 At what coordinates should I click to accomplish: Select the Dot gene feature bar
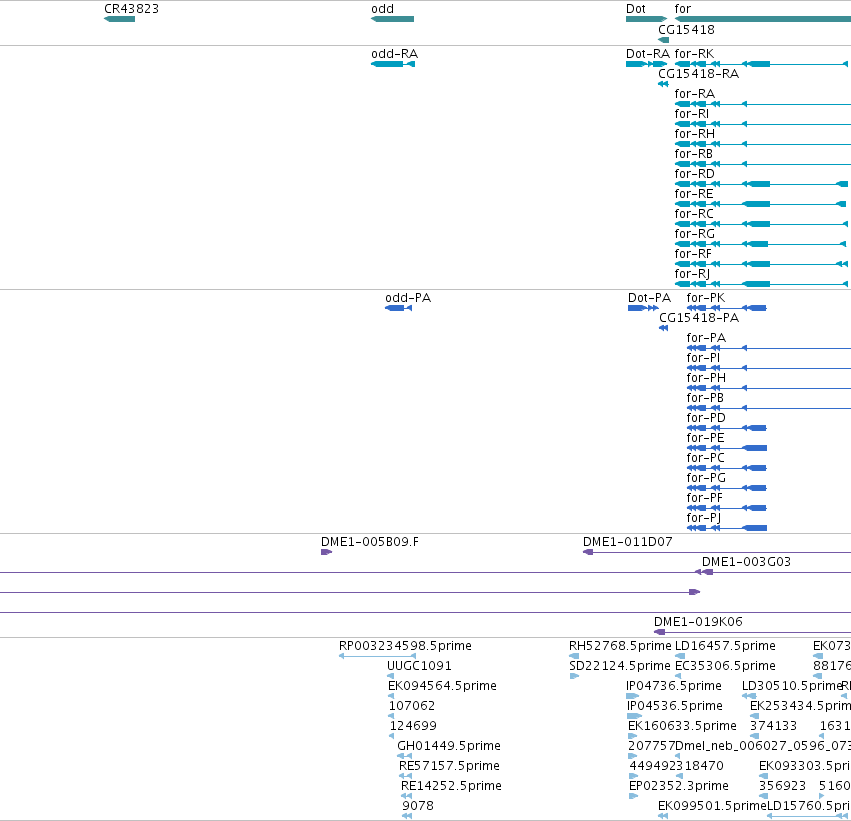coord(646,19)
